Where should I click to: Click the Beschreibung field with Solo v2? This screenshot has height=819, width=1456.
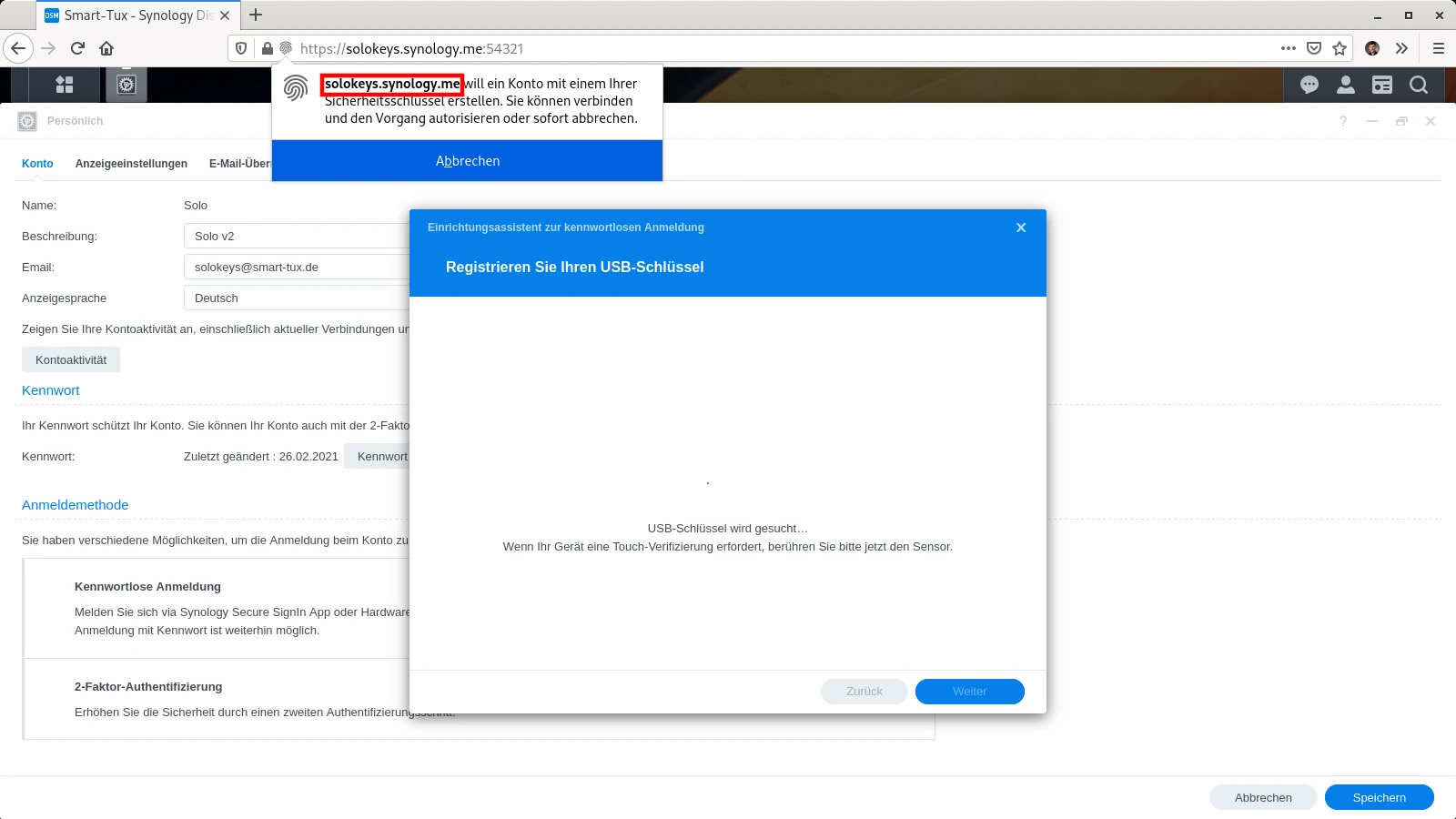click(297, 236)
